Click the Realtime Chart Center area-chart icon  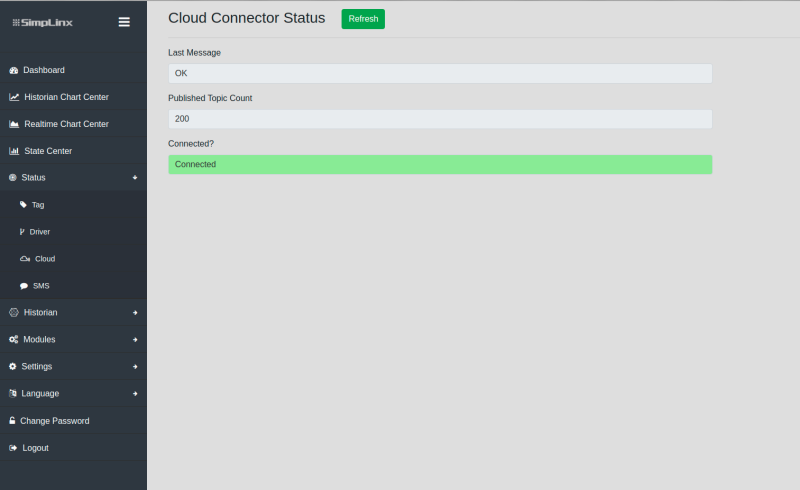[x=14, y=124]
